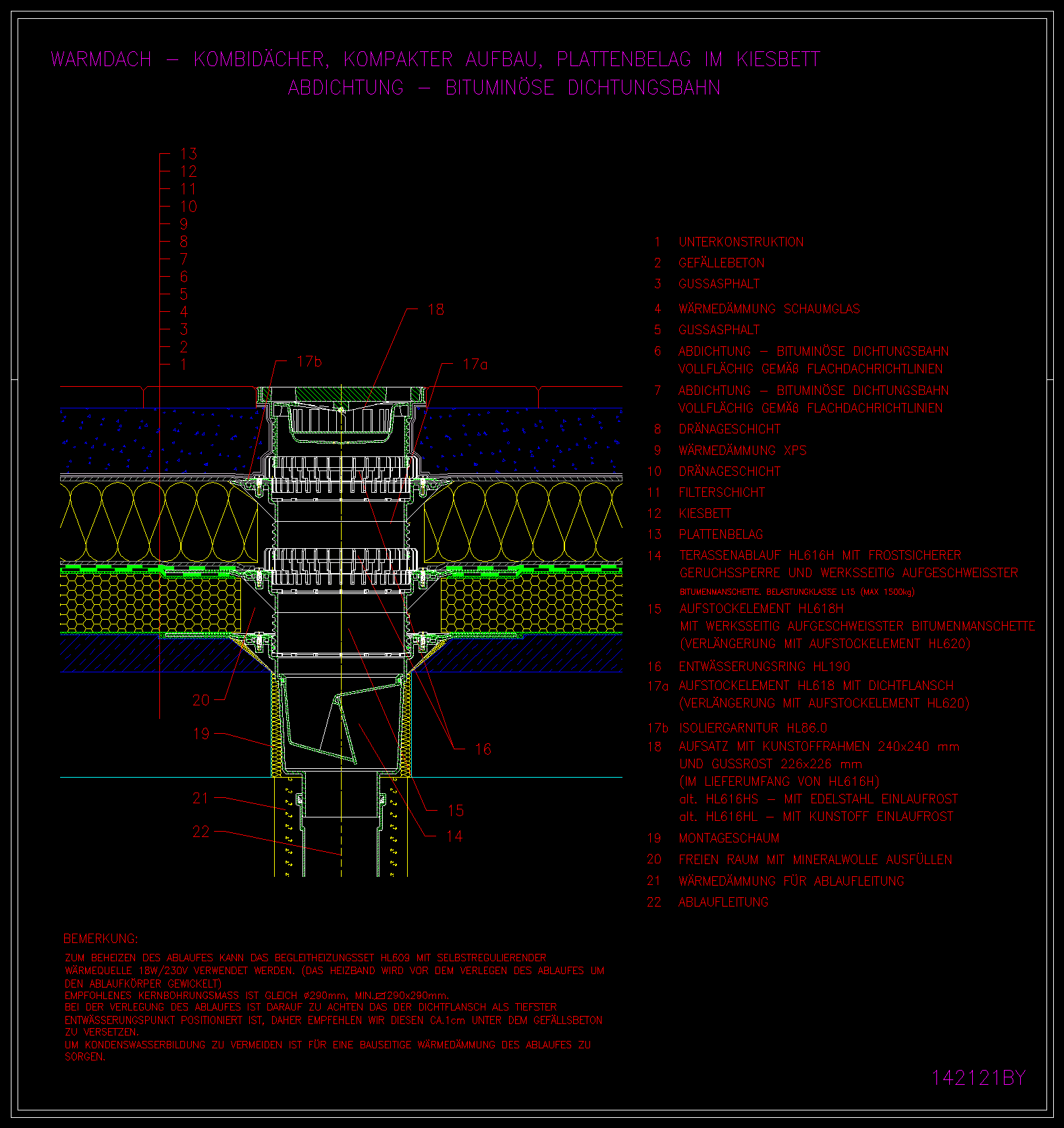
Task: Click legend entry 'FILTERSCHICHT'
Action: click(722, 492)
